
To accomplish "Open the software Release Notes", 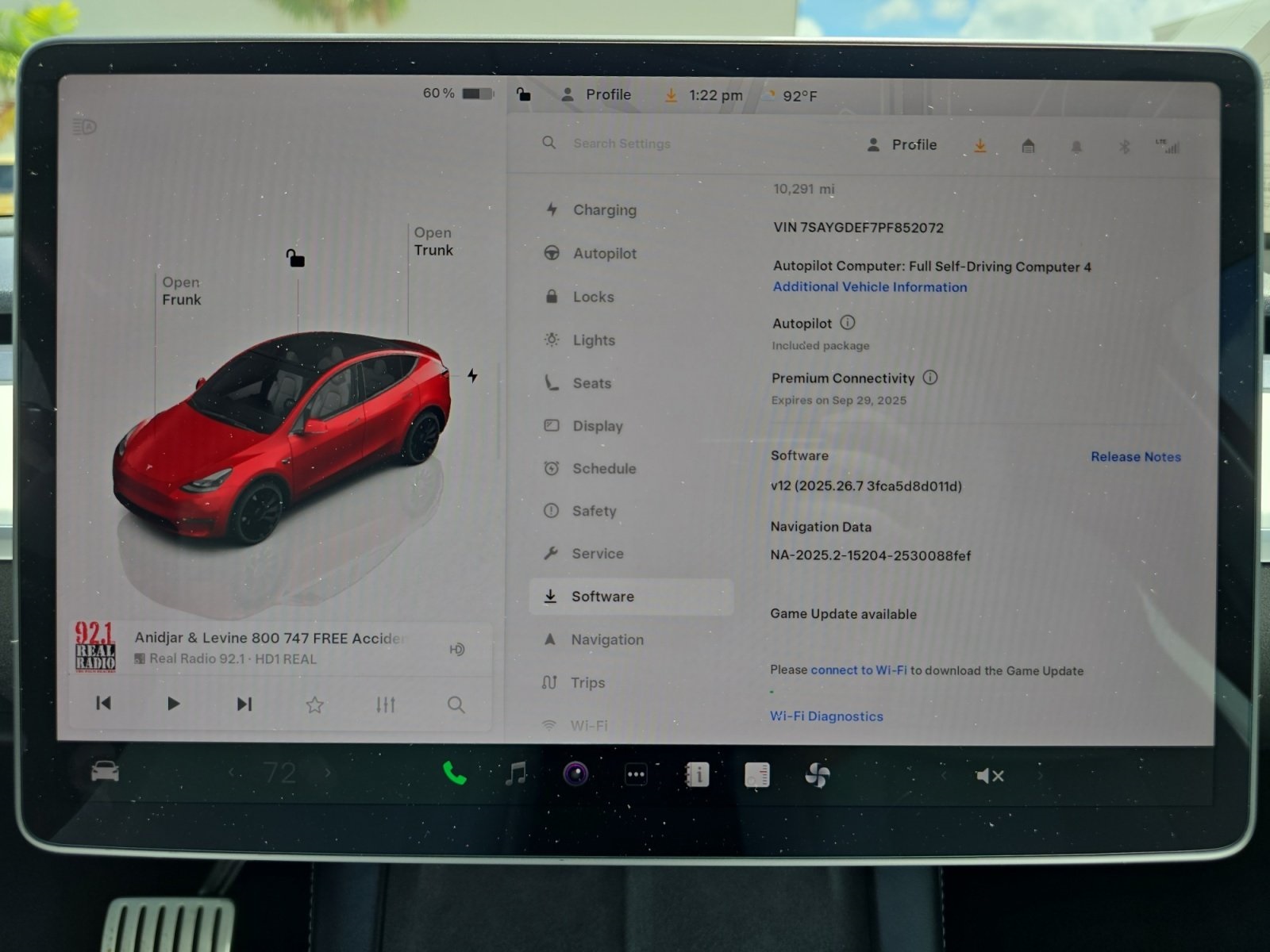I will pyautogui.click(x=1136, y=457).
